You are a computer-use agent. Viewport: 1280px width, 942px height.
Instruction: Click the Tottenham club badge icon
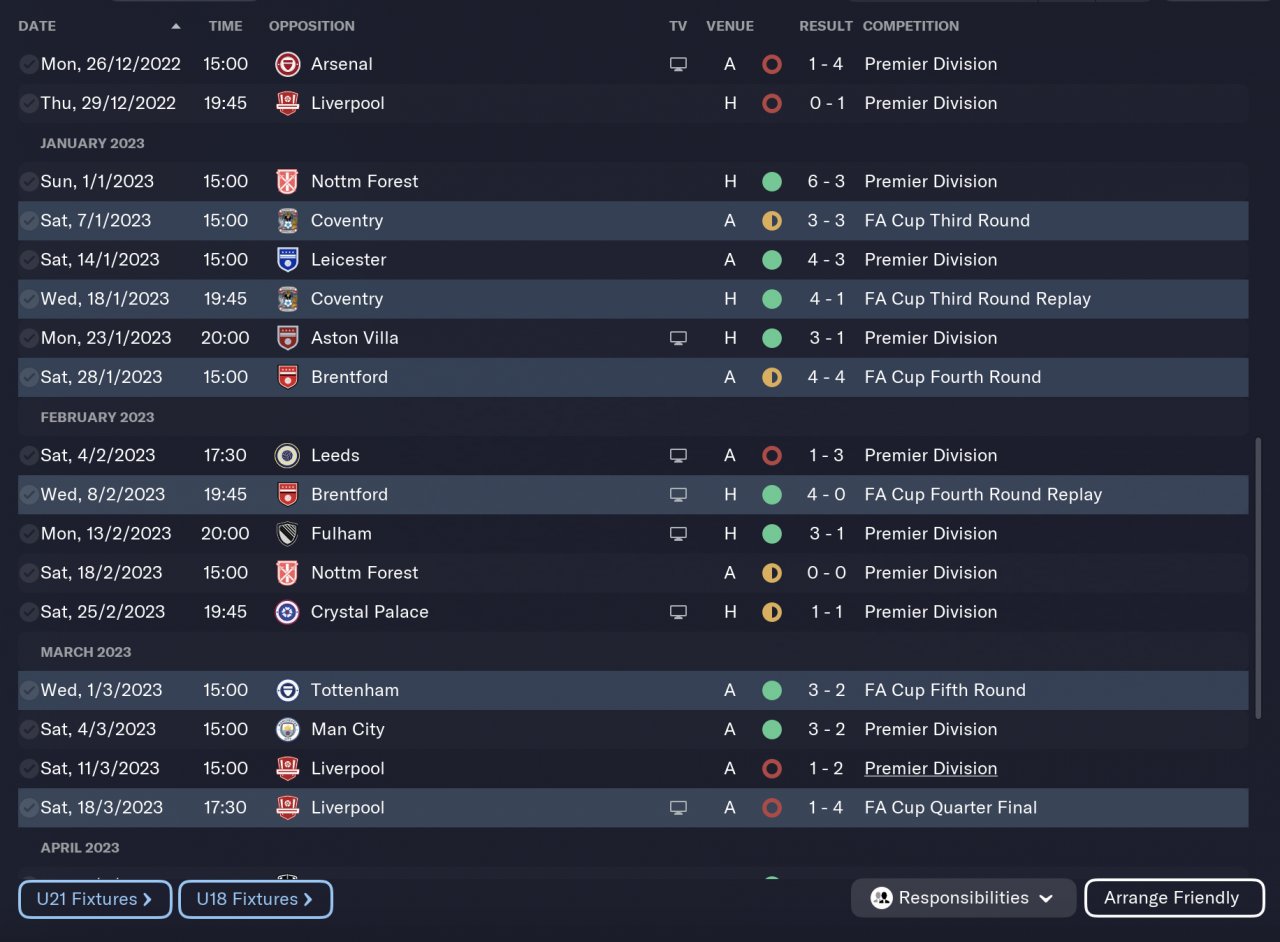tap(287, 690)
